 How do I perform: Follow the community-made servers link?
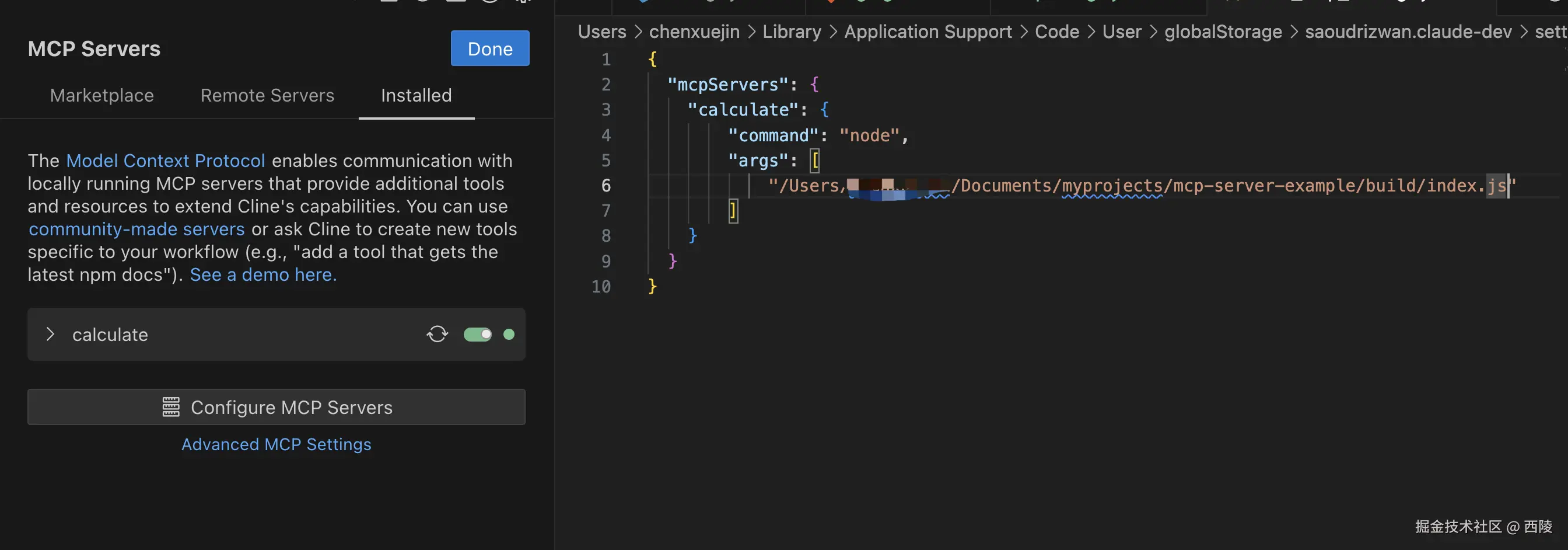[136, 229]
